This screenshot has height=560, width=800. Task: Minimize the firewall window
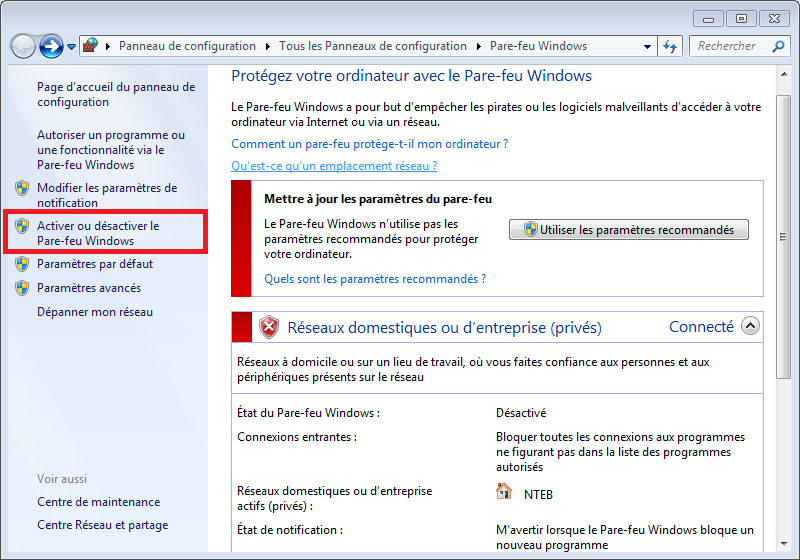pyautogui.click(x=708, y=19)
